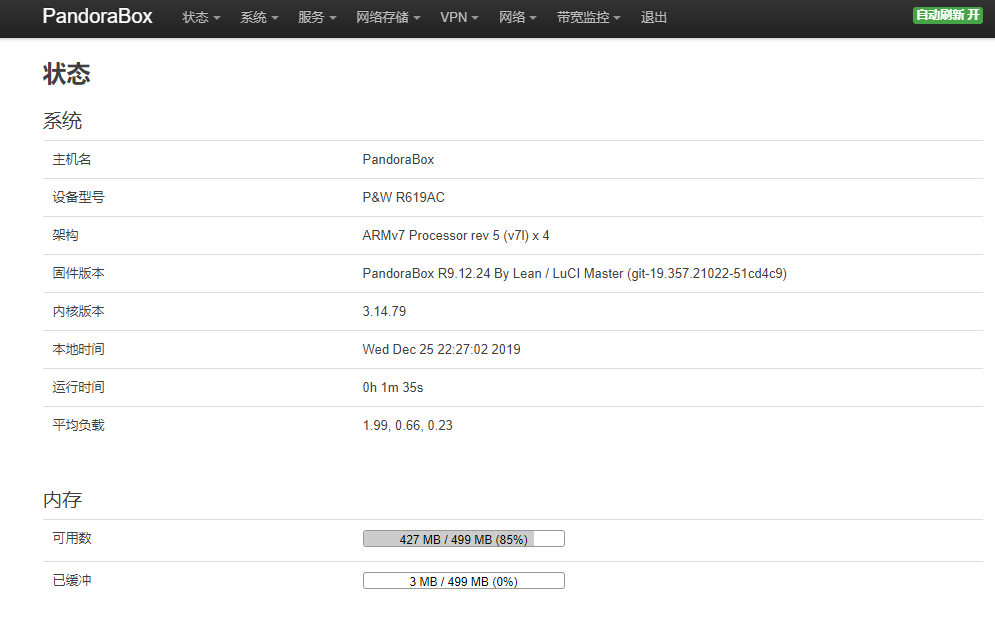995x625 pixels.
Task: Click the 设备型号 label
Action: [78, 197]
